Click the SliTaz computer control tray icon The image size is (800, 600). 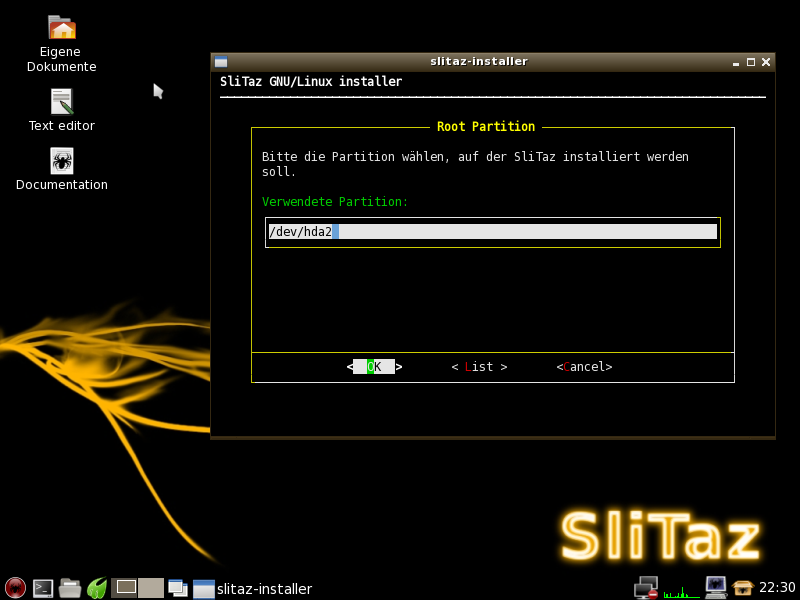(x=716, y=588)
